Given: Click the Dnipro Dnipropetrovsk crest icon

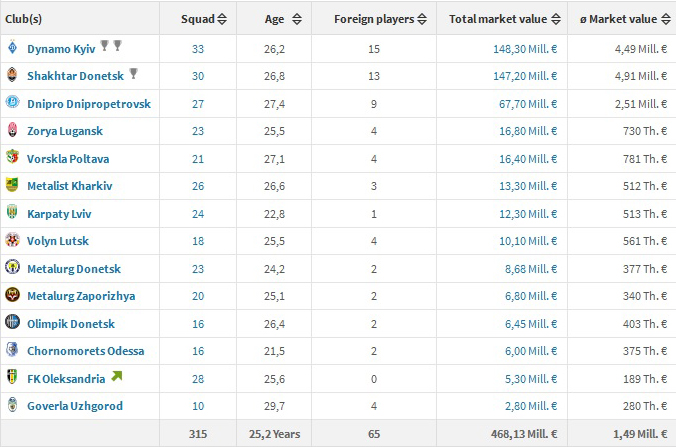Looking at the screenshot, I should click(12, 103).
